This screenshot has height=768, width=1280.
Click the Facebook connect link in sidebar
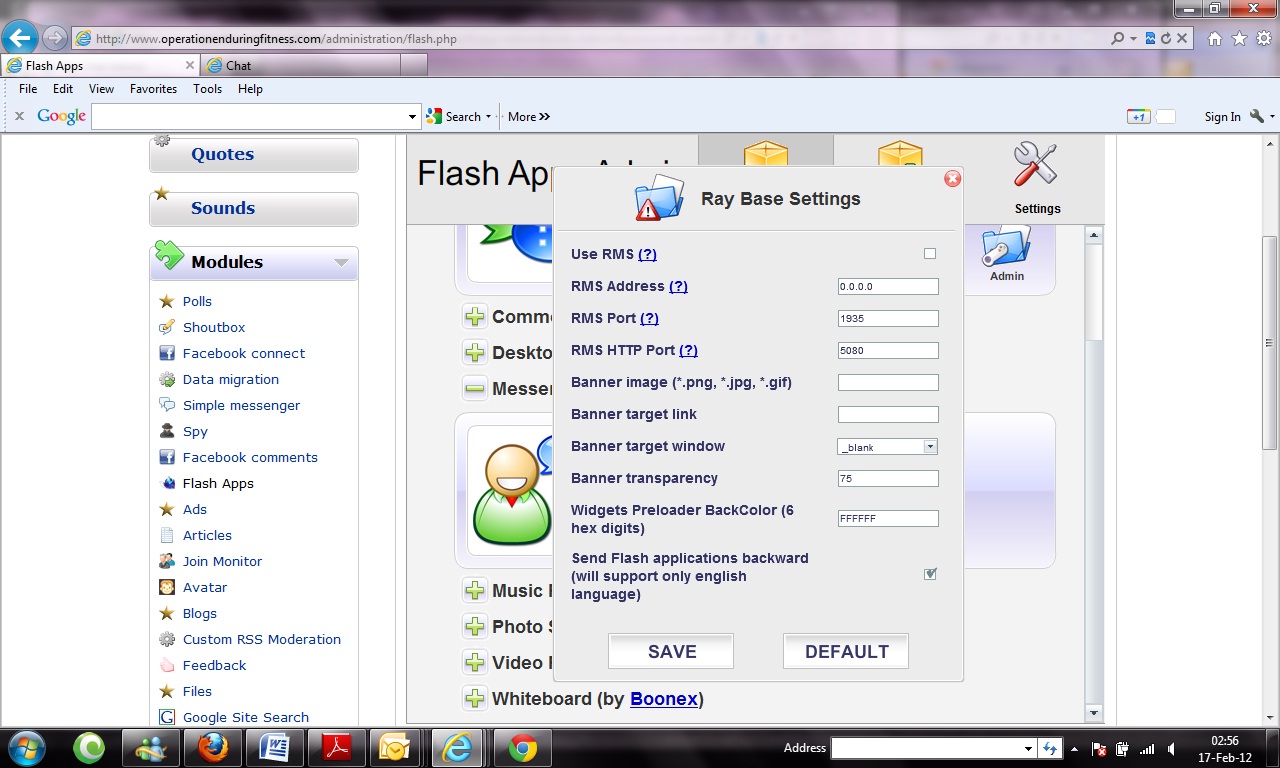pos(243,353)
